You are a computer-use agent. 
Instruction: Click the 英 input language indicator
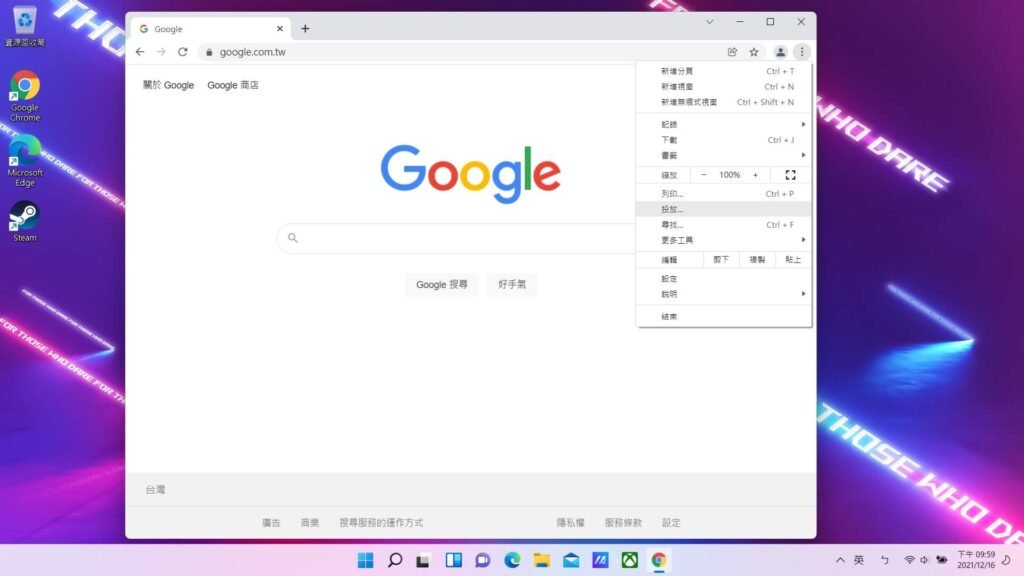859,560
